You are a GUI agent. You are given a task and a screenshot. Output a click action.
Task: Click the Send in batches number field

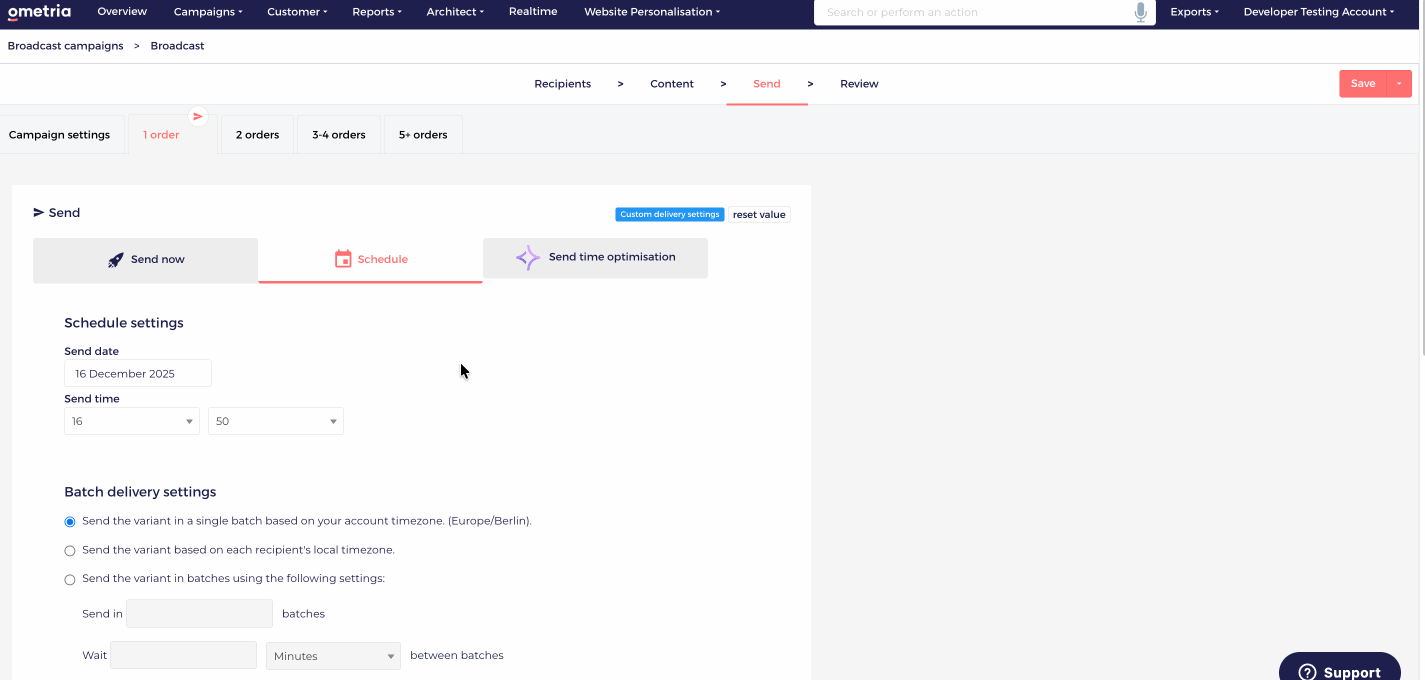200,614
